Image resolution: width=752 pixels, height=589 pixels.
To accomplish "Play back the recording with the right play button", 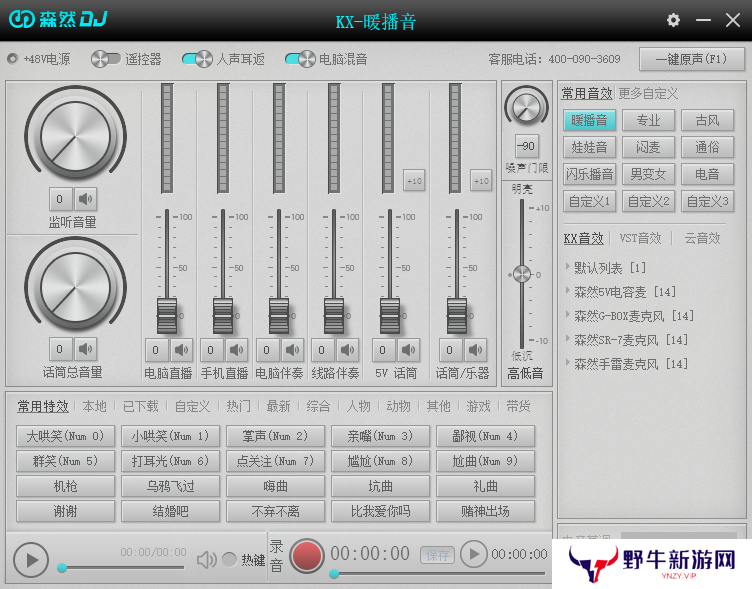I will [474, 554].
